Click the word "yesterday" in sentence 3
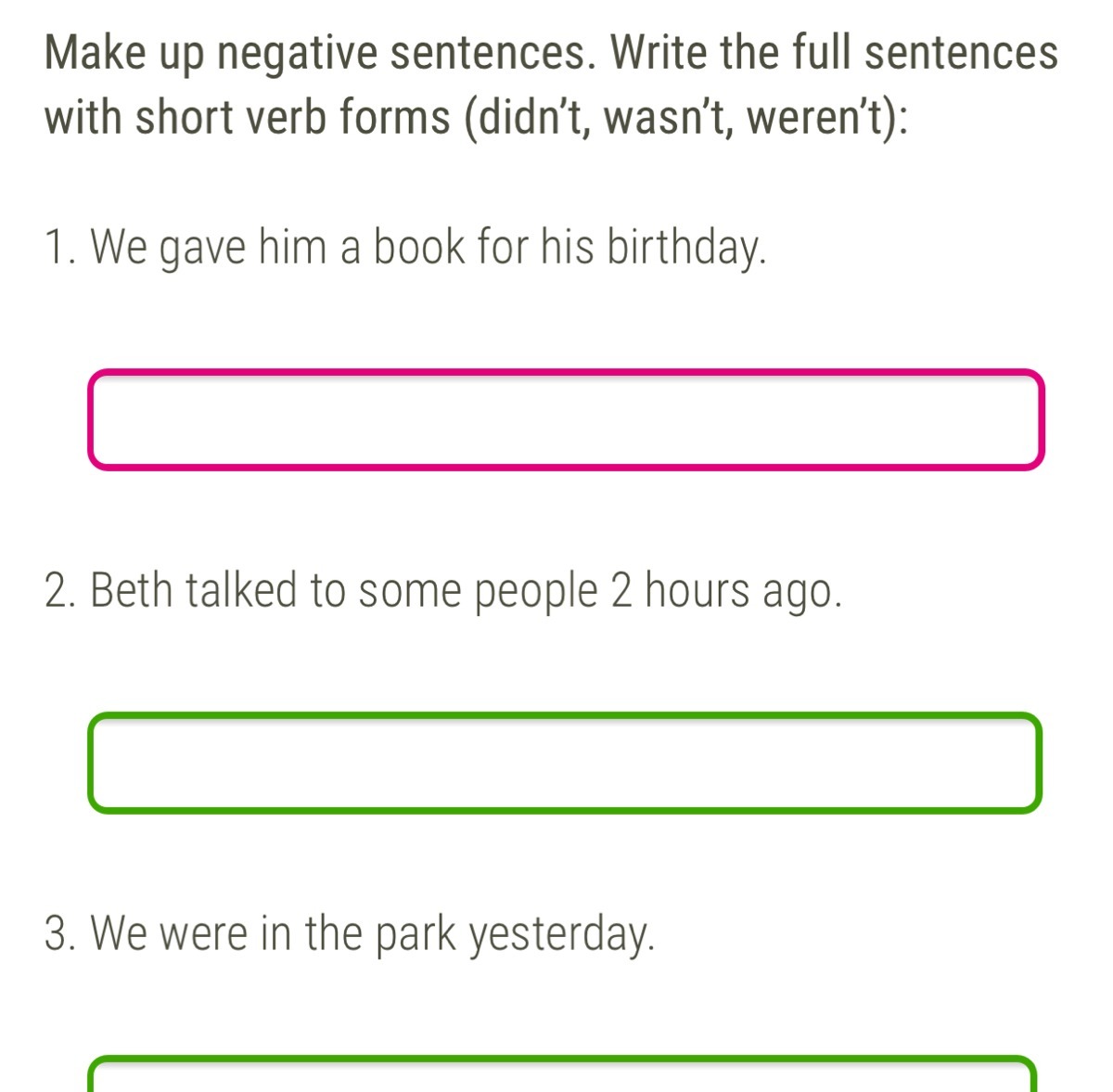This screenshot has height=1092, width=1113. click(561, 933)
